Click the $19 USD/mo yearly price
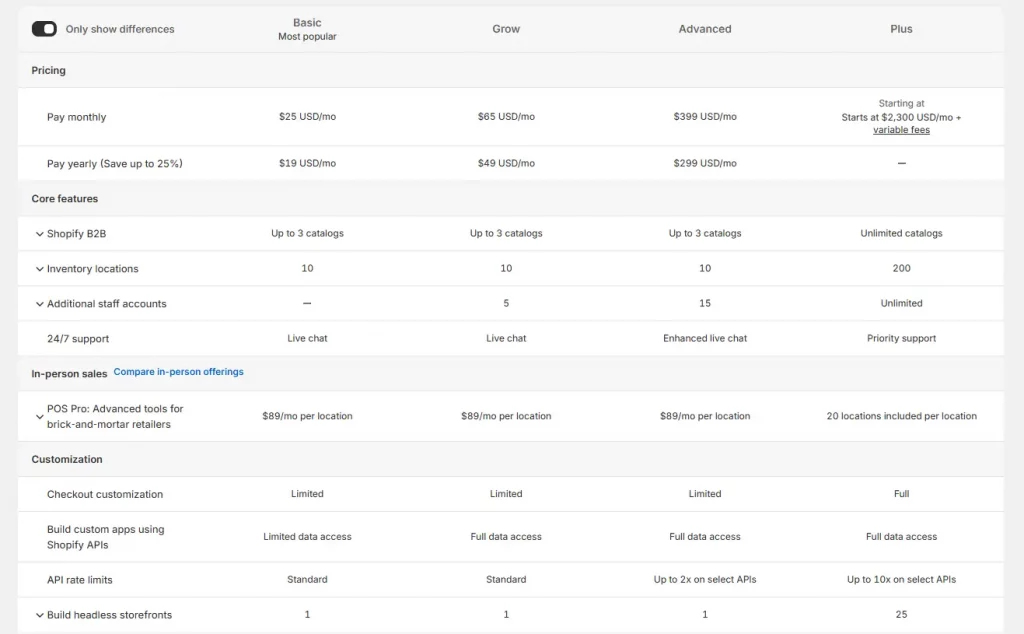The height and width of the screenshot is (634, 1024). pos(307,163)
